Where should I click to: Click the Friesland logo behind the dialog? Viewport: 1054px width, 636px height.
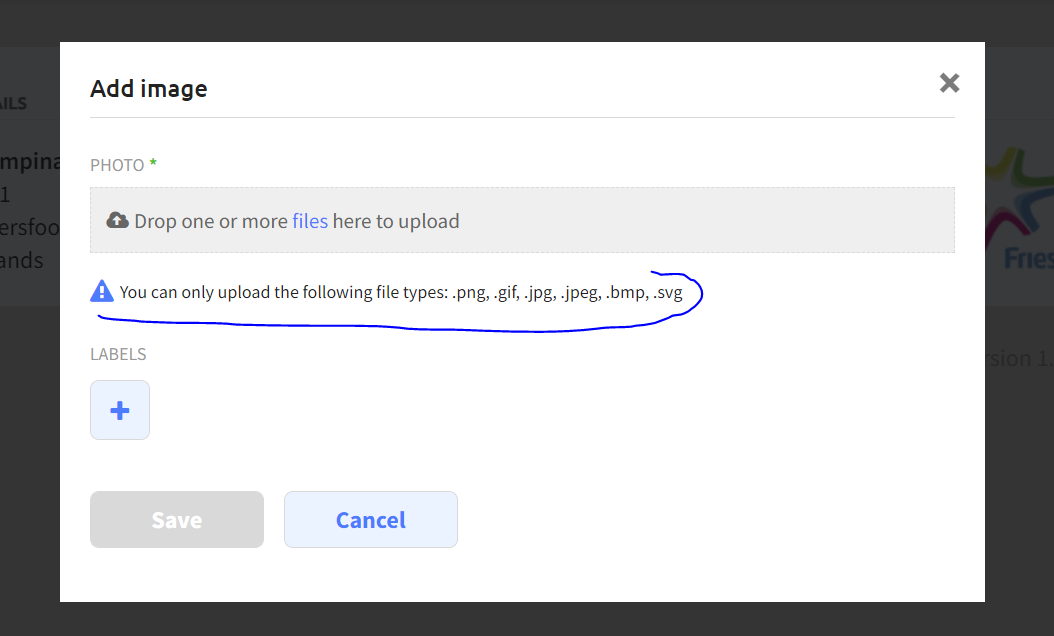tap(1020, 209)
